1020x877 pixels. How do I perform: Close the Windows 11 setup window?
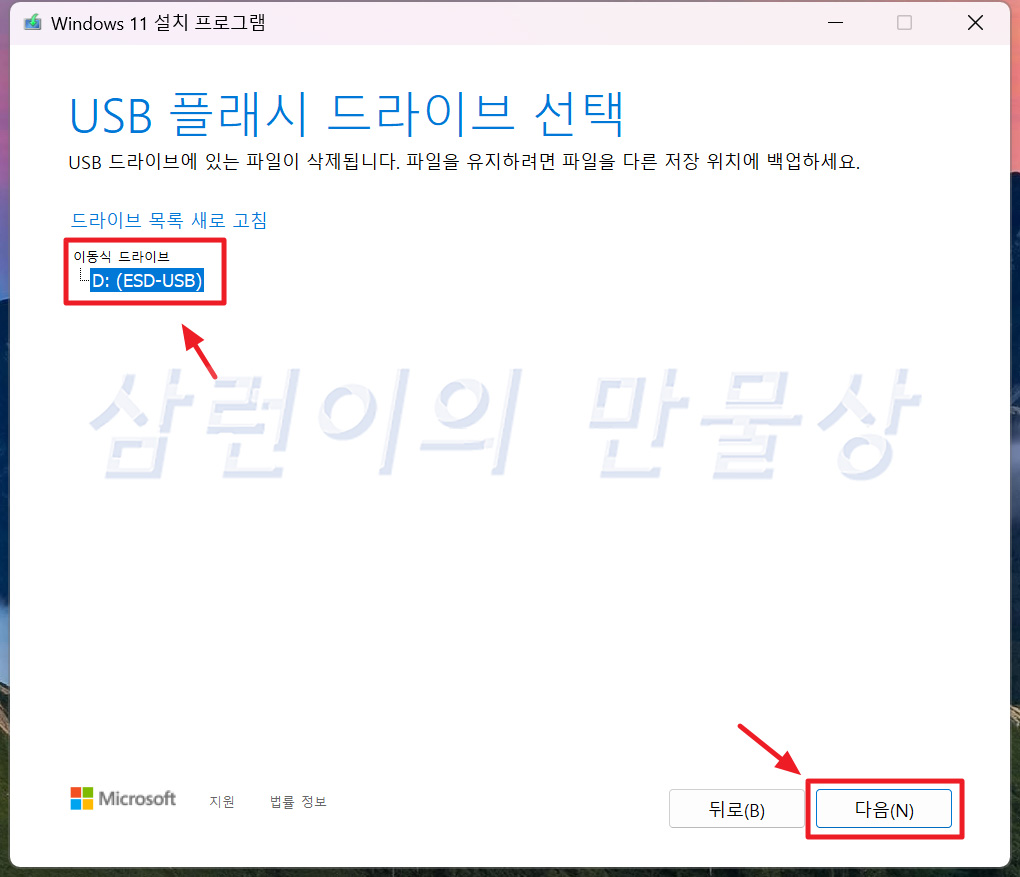(975, 23)
